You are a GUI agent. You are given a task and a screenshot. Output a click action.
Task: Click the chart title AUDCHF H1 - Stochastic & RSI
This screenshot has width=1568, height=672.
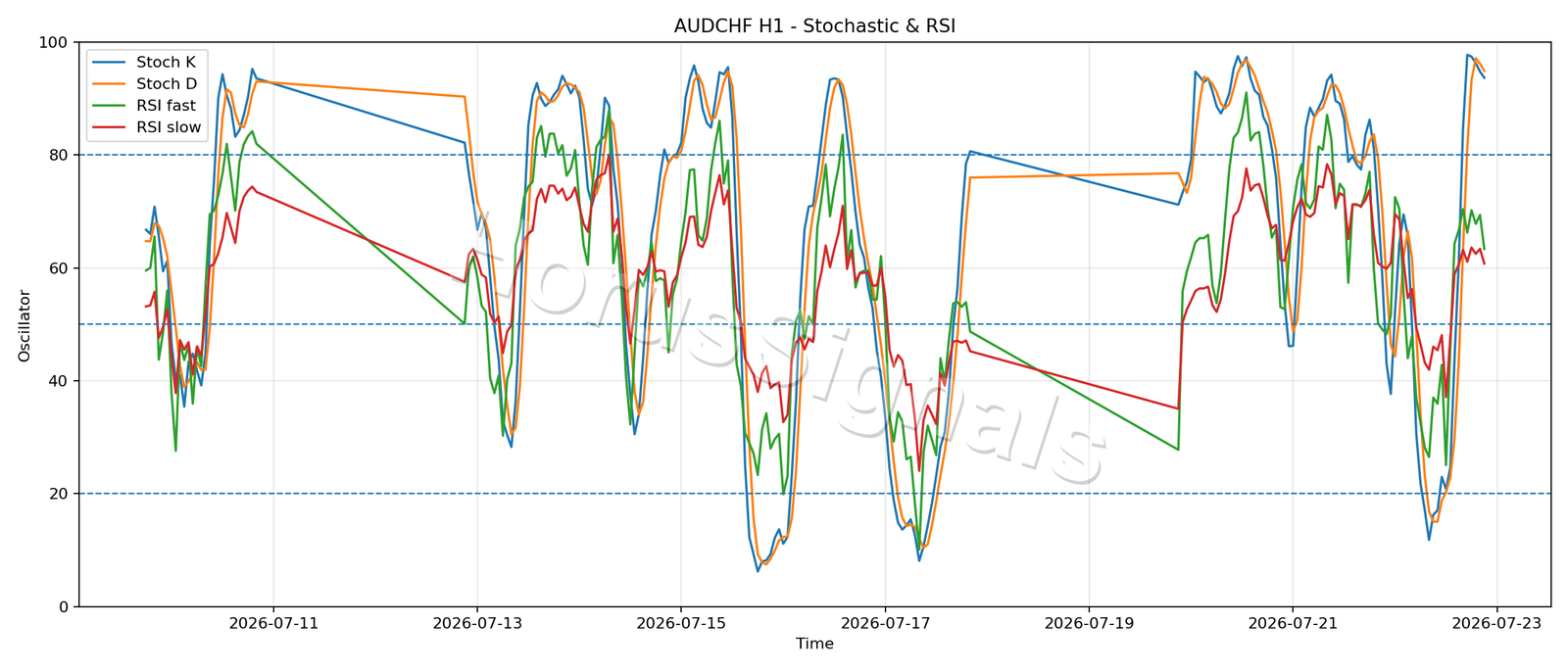pyautogui.click(x=814, y=26)
